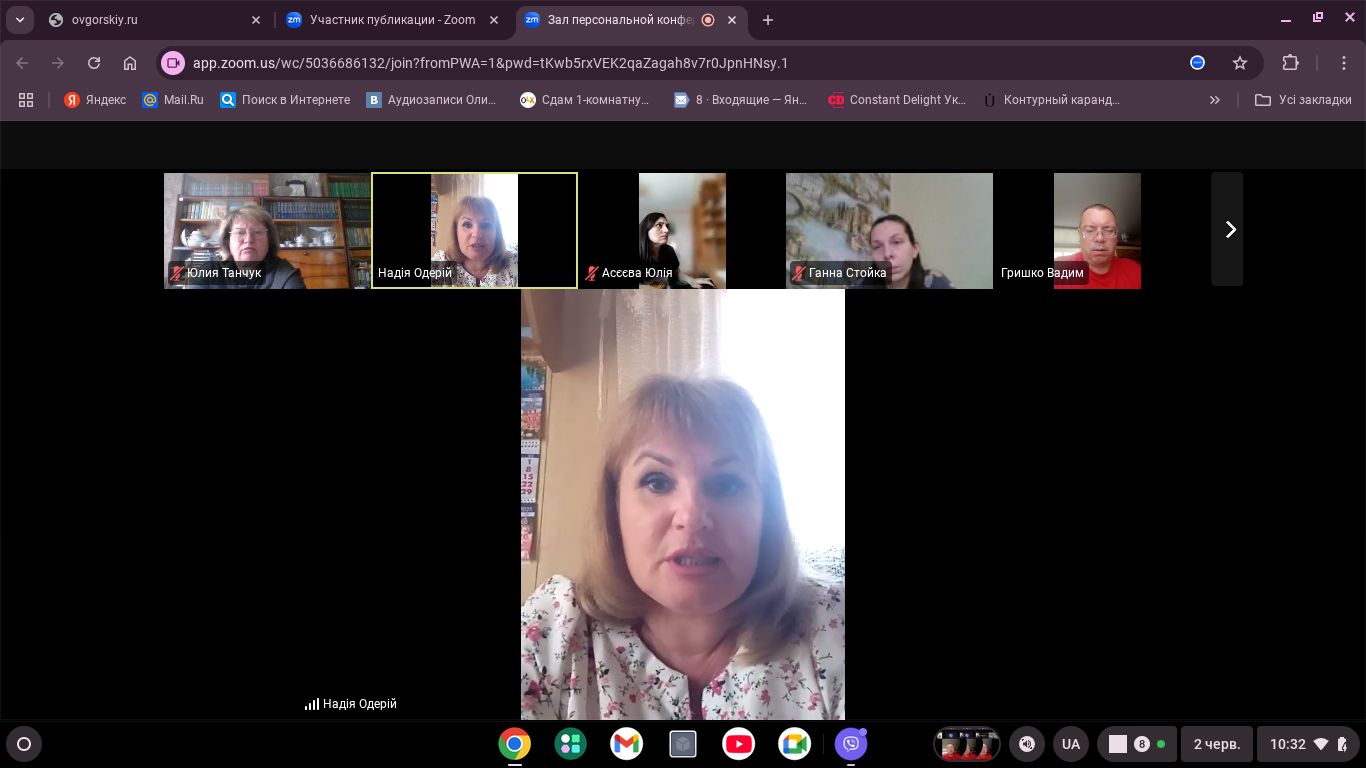Open Gmail from the shelf

coord(627,744)
